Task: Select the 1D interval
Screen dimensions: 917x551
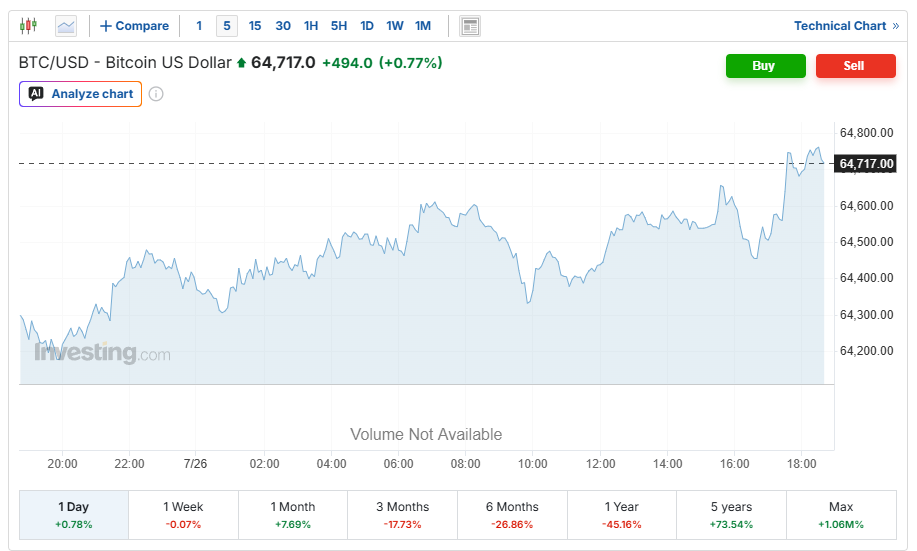Action: [x=367, y=26]
